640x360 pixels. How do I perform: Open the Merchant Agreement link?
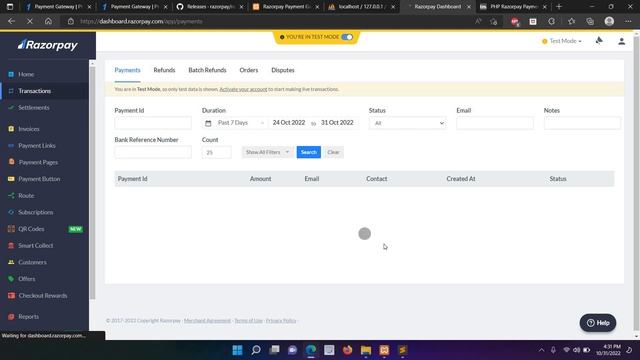click(207, 320)
